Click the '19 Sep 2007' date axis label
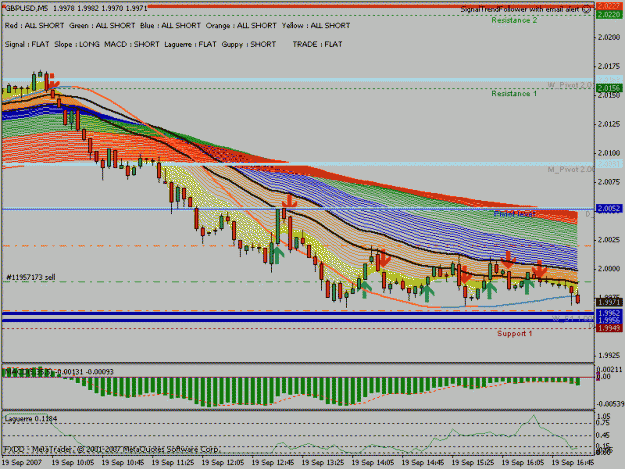This screenshot has width=625, height=469. pos(22,463)
